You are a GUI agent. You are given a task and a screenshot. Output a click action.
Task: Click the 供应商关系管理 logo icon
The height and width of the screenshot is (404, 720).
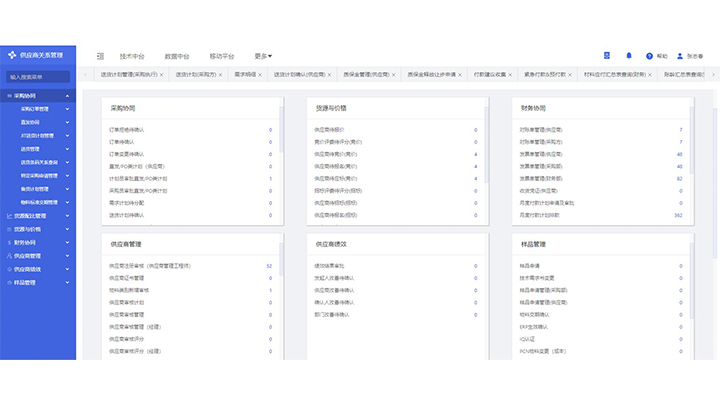pyautogui.click(x=12, y=55)
